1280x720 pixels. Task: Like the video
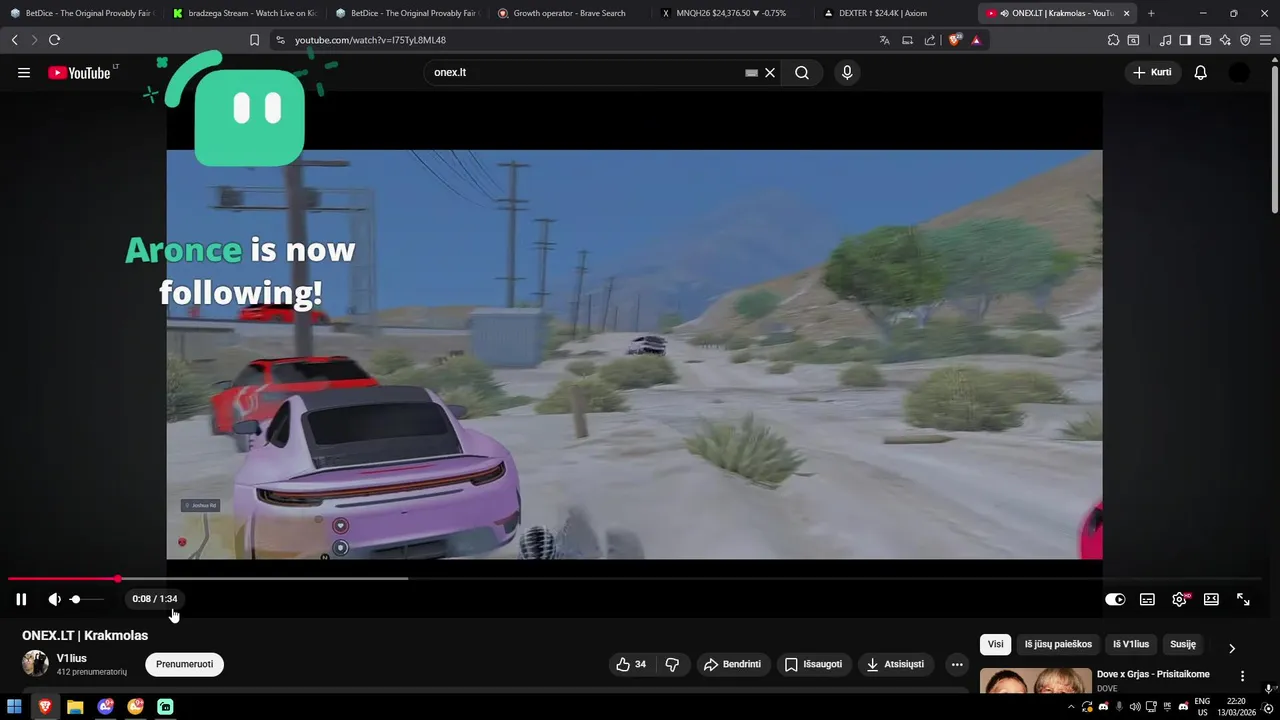[631, 664]
